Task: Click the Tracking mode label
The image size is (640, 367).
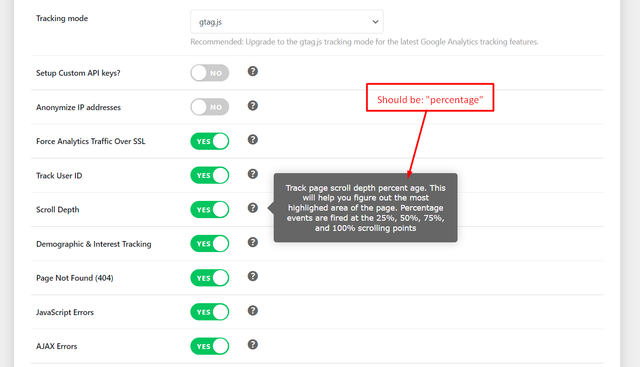Action: (x=62, y=18)
